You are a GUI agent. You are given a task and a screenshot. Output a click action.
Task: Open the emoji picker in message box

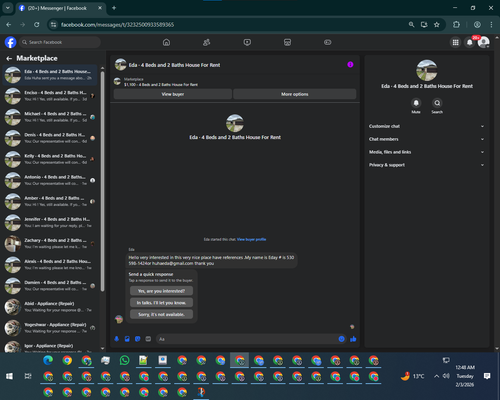click(x=341, y=339)
